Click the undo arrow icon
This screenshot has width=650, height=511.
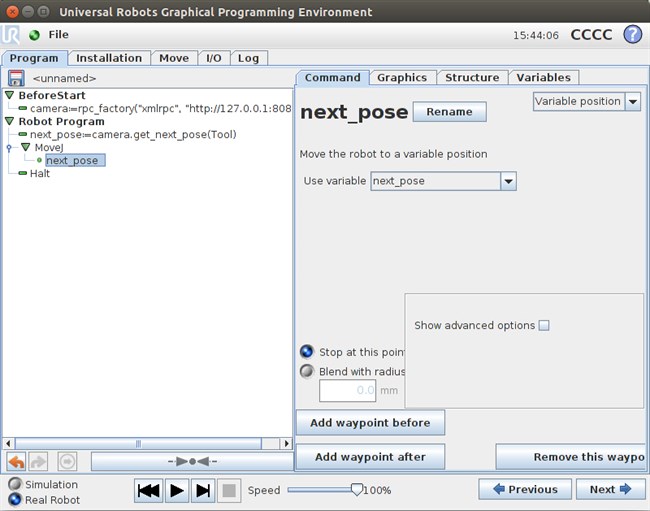[17, 461]
